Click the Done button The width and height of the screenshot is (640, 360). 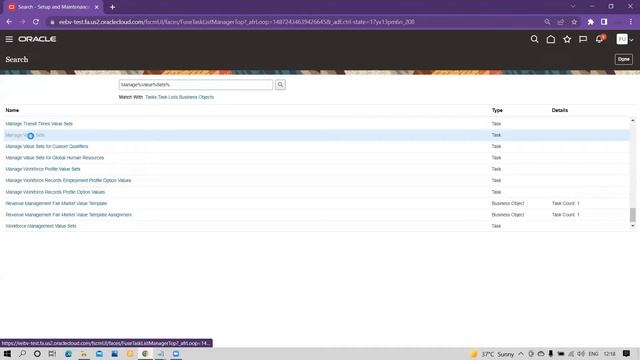[624, 59]
